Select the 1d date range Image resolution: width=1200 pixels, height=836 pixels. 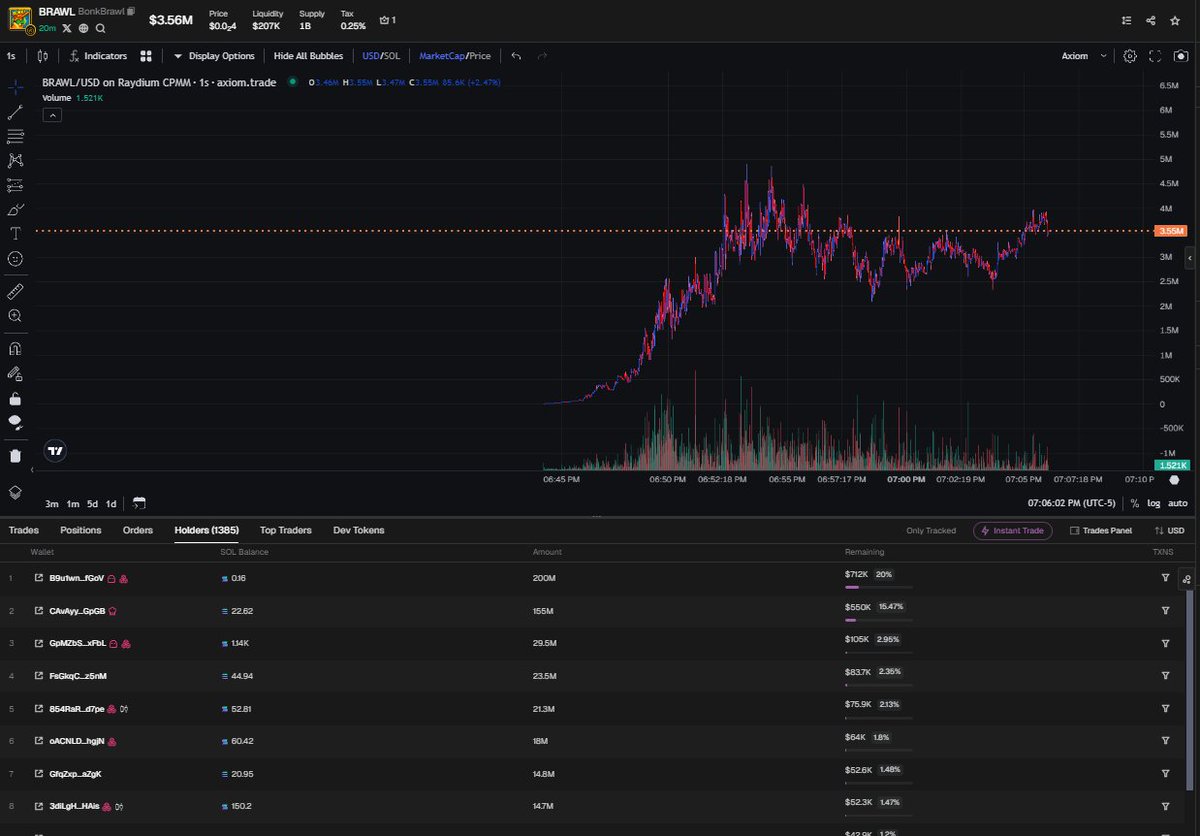(x=111, y=503)
